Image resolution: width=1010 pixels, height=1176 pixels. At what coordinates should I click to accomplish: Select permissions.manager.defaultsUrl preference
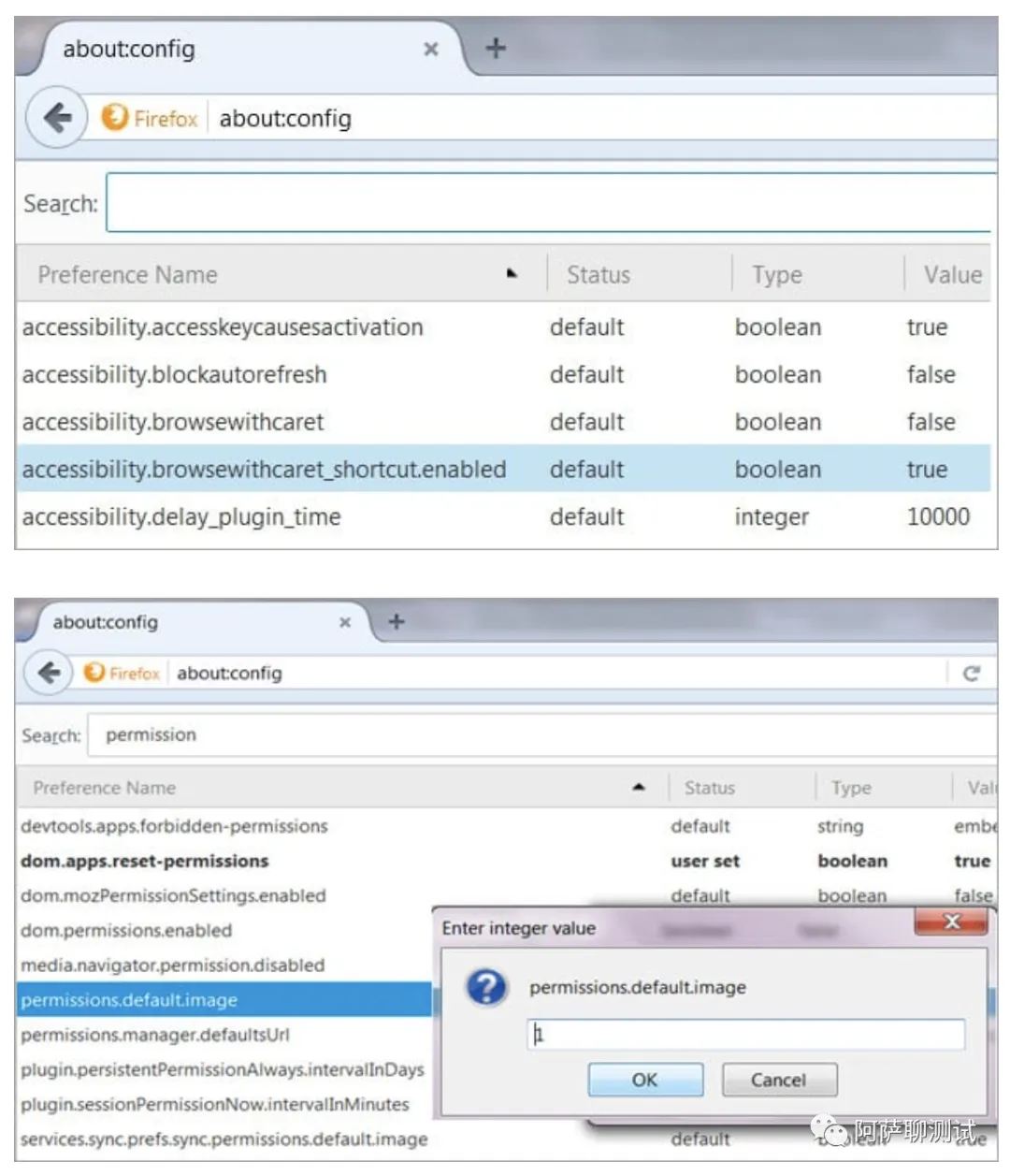(155, 1035)
